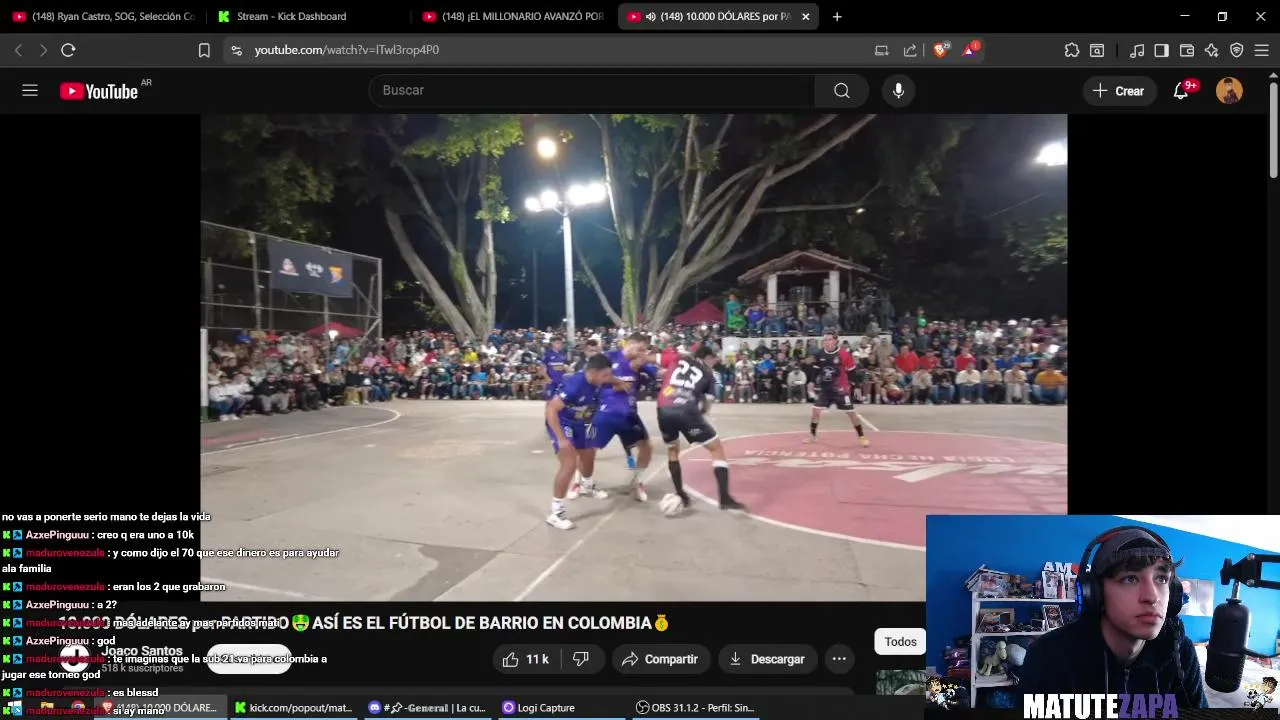Image resolution: width=1280 pixels, height=720 pixels.
Task: Select the Todos filter chip
Action: tap(900, 642)
